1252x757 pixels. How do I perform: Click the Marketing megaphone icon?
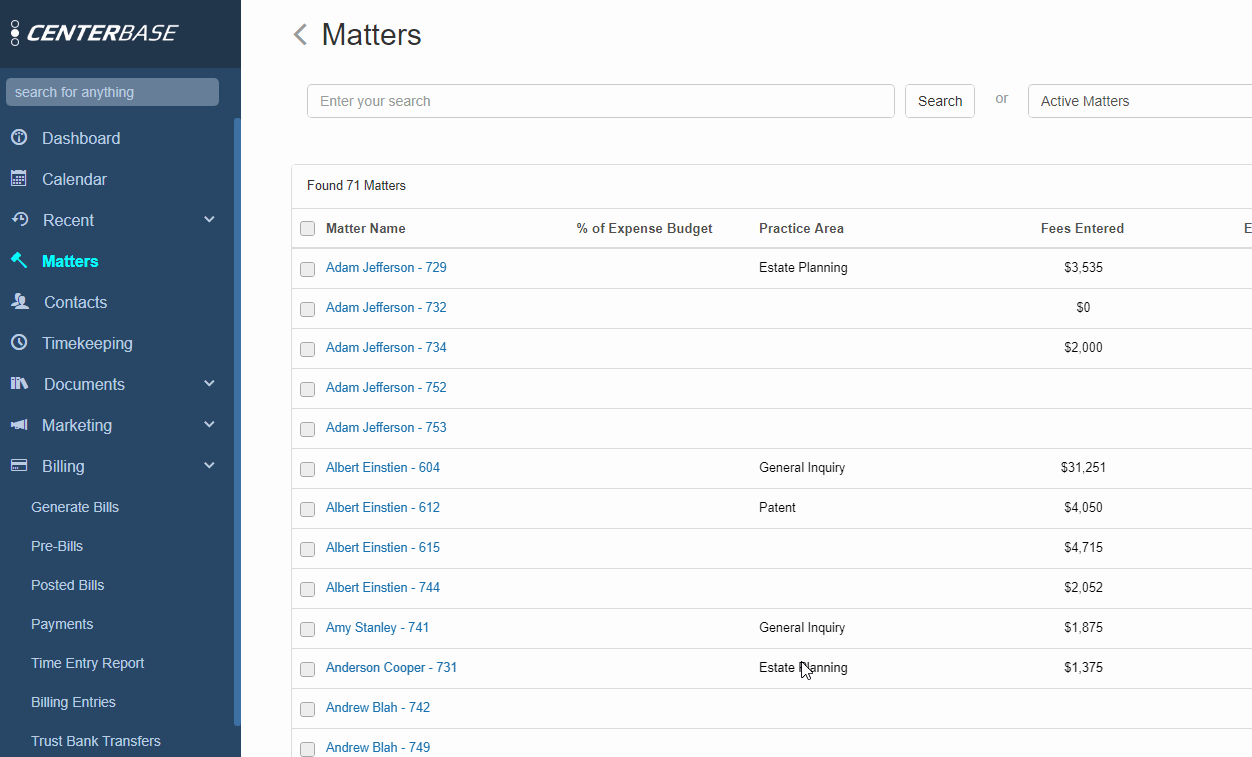(x=19, y=425)
